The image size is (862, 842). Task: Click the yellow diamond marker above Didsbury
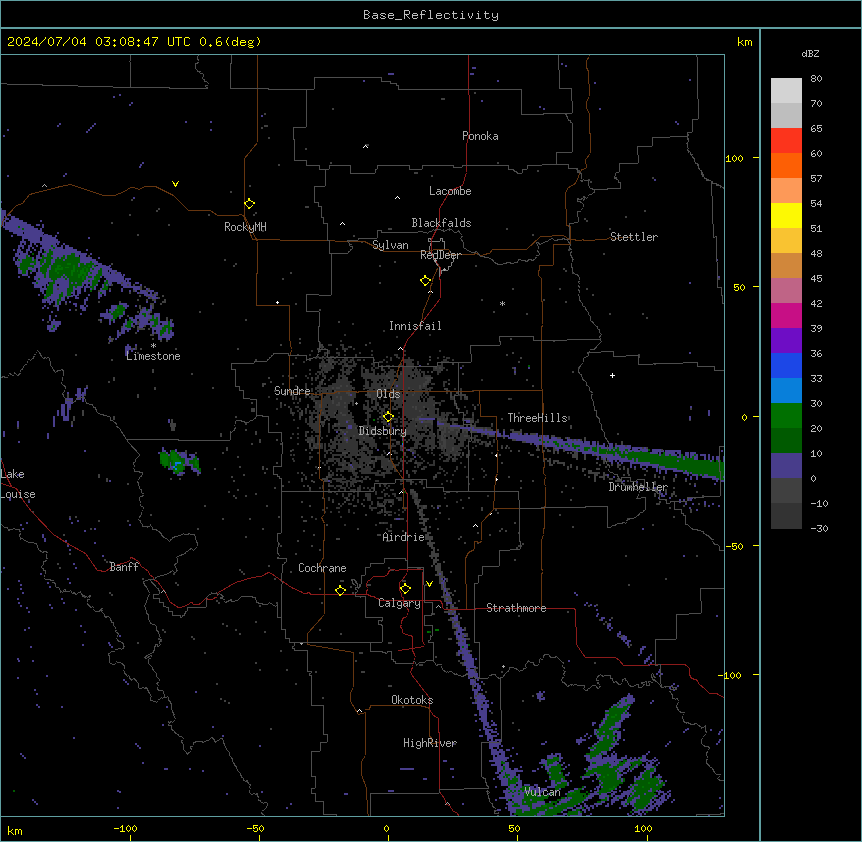click(388, 417)
